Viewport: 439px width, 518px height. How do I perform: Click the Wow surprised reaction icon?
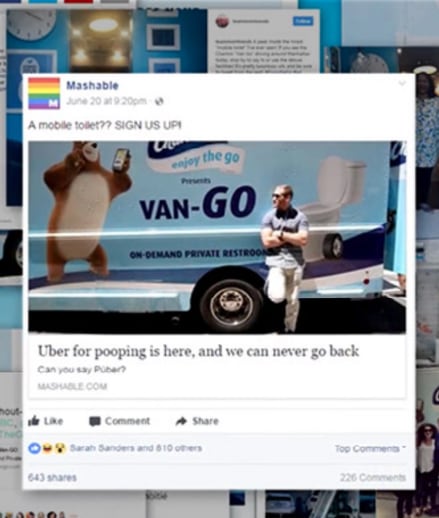pyautogui.click(x=59, y=448)
